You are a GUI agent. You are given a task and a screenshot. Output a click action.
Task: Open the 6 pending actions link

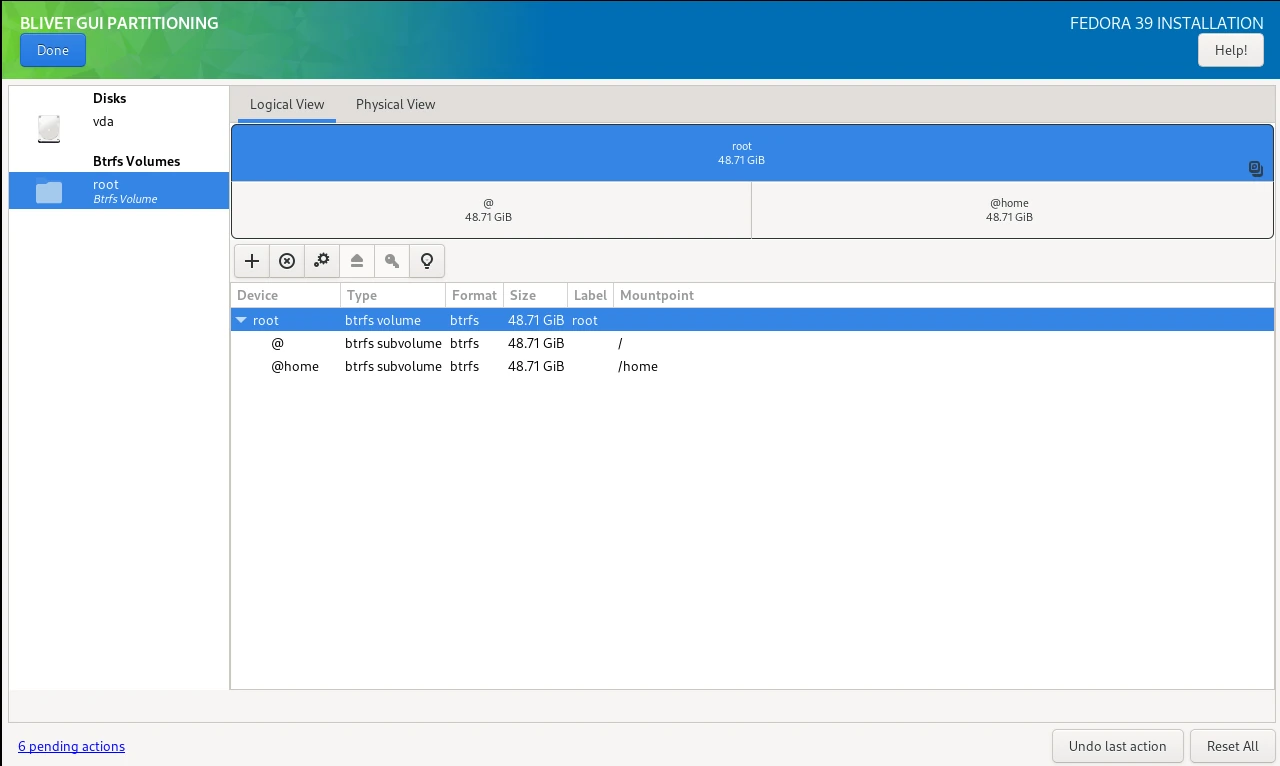click(71, 746)
